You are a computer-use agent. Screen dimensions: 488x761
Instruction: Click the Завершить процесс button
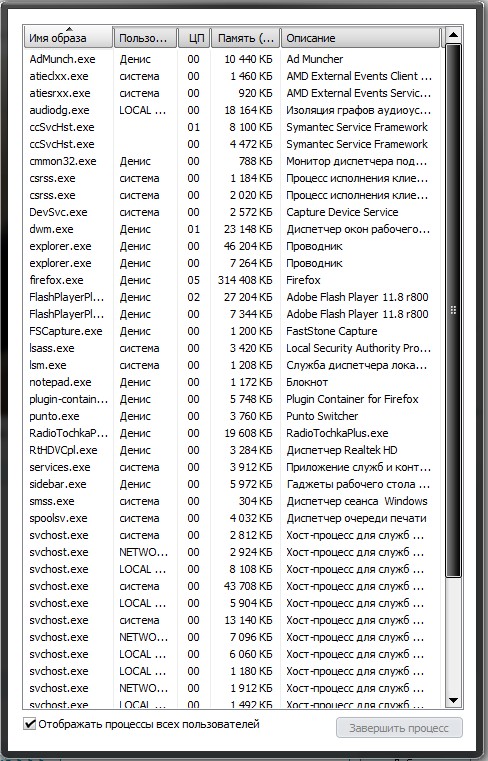399,728
